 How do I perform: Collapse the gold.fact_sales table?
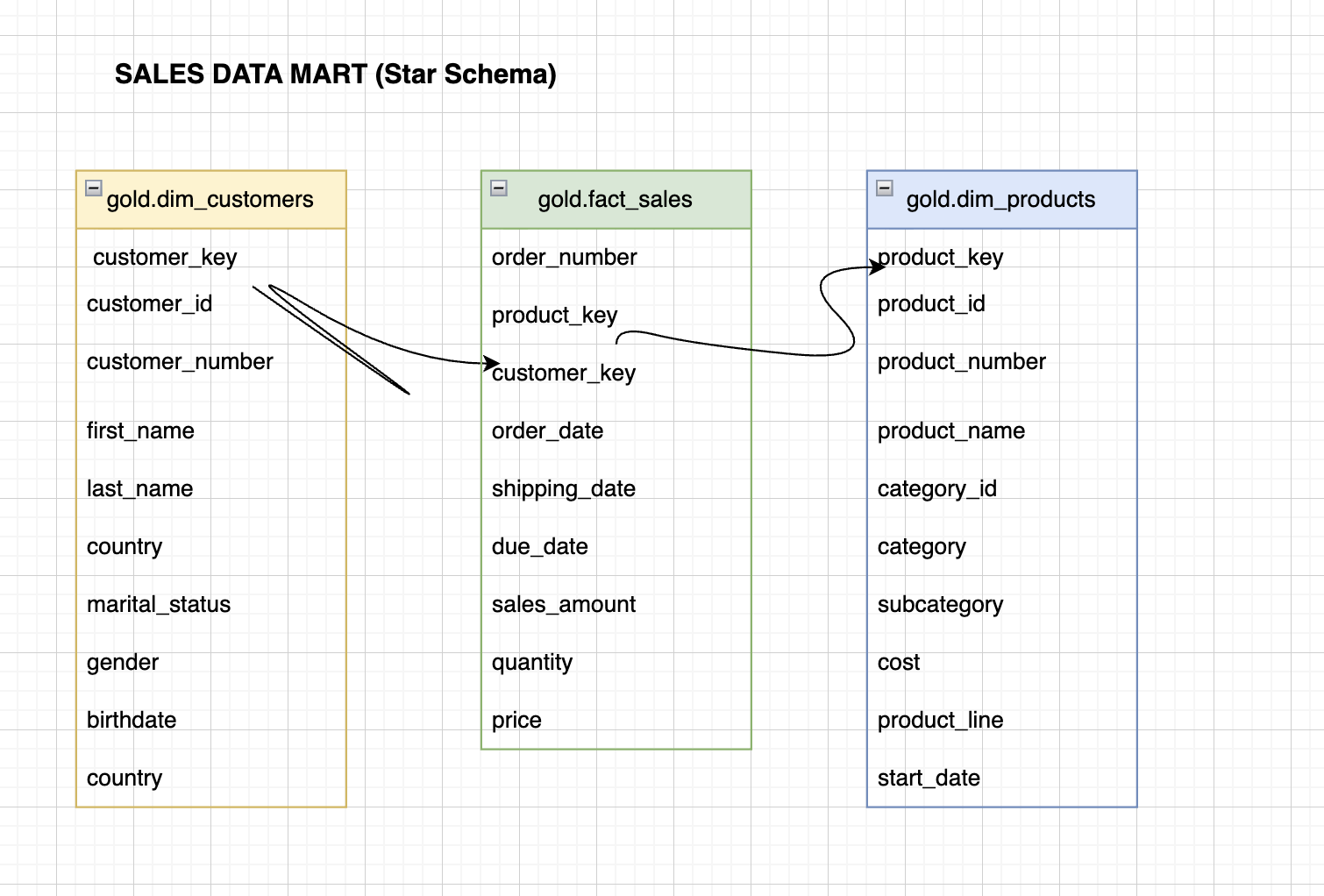point(500,185)
